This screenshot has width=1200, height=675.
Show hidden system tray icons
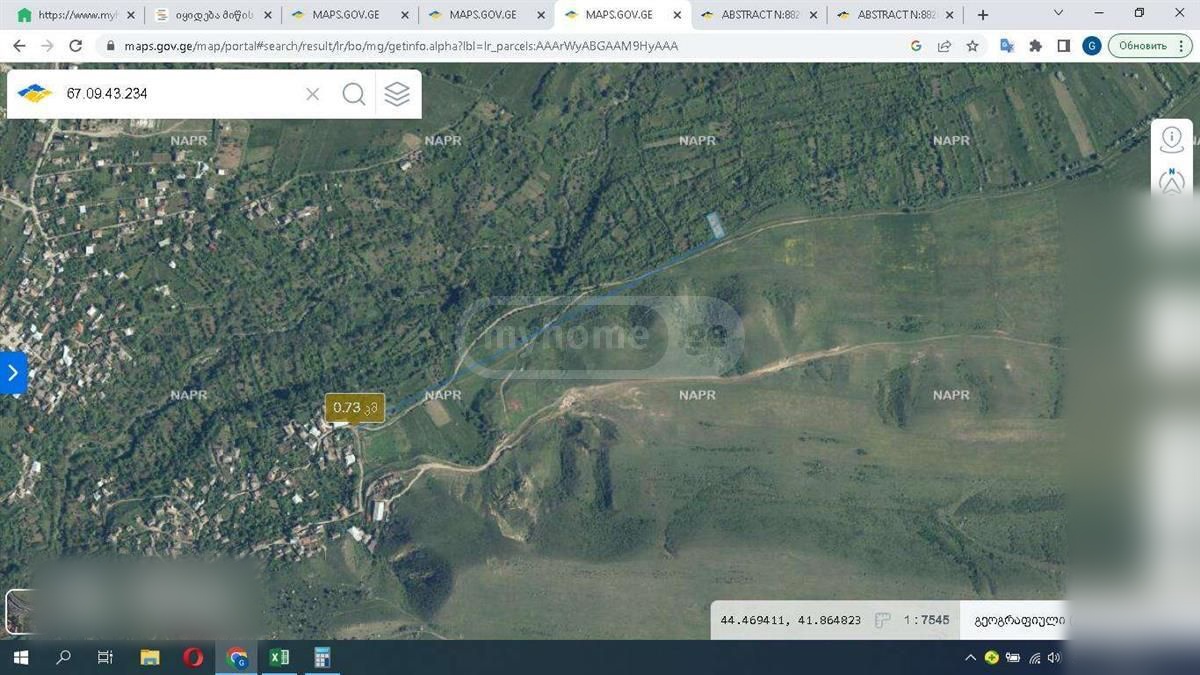pos(970,657)
